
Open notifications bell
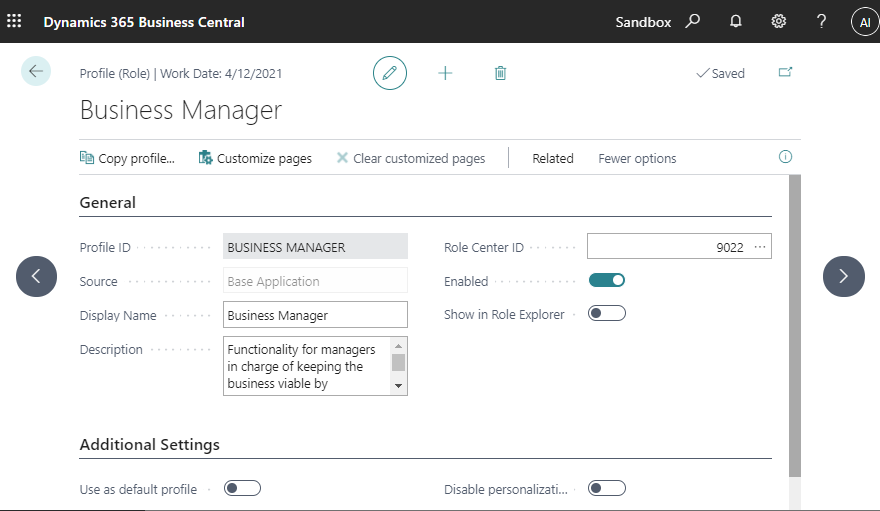click(736, 21)
